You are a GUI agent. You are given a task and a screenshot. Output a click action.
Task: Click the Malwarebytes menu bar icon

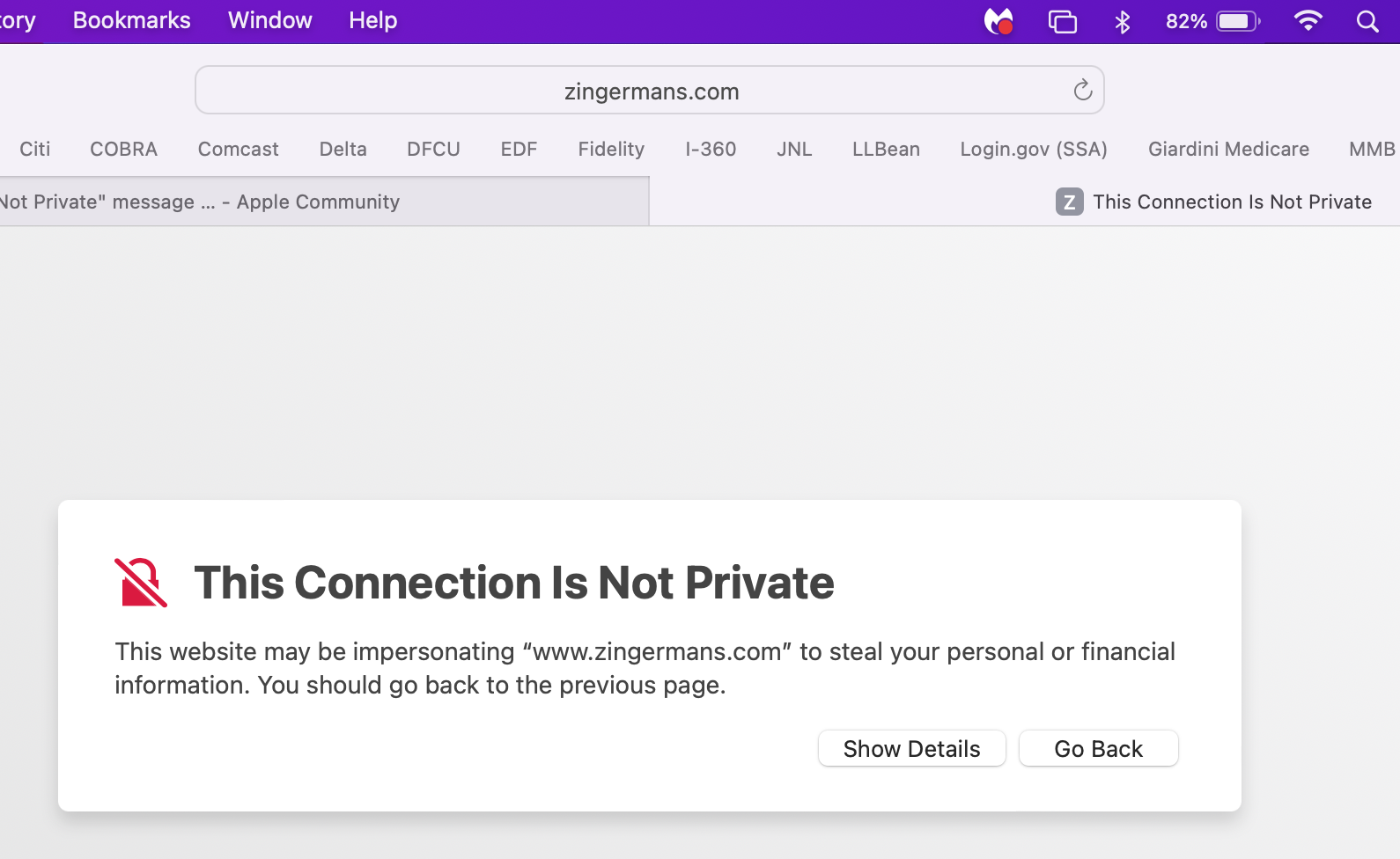[998, 21]
